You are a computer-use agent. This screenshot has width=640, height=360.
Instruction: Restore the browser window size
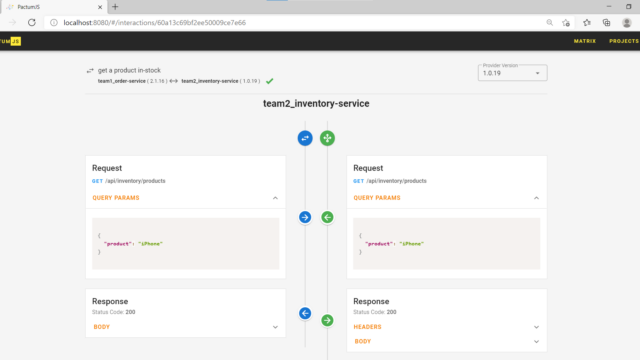629,7
